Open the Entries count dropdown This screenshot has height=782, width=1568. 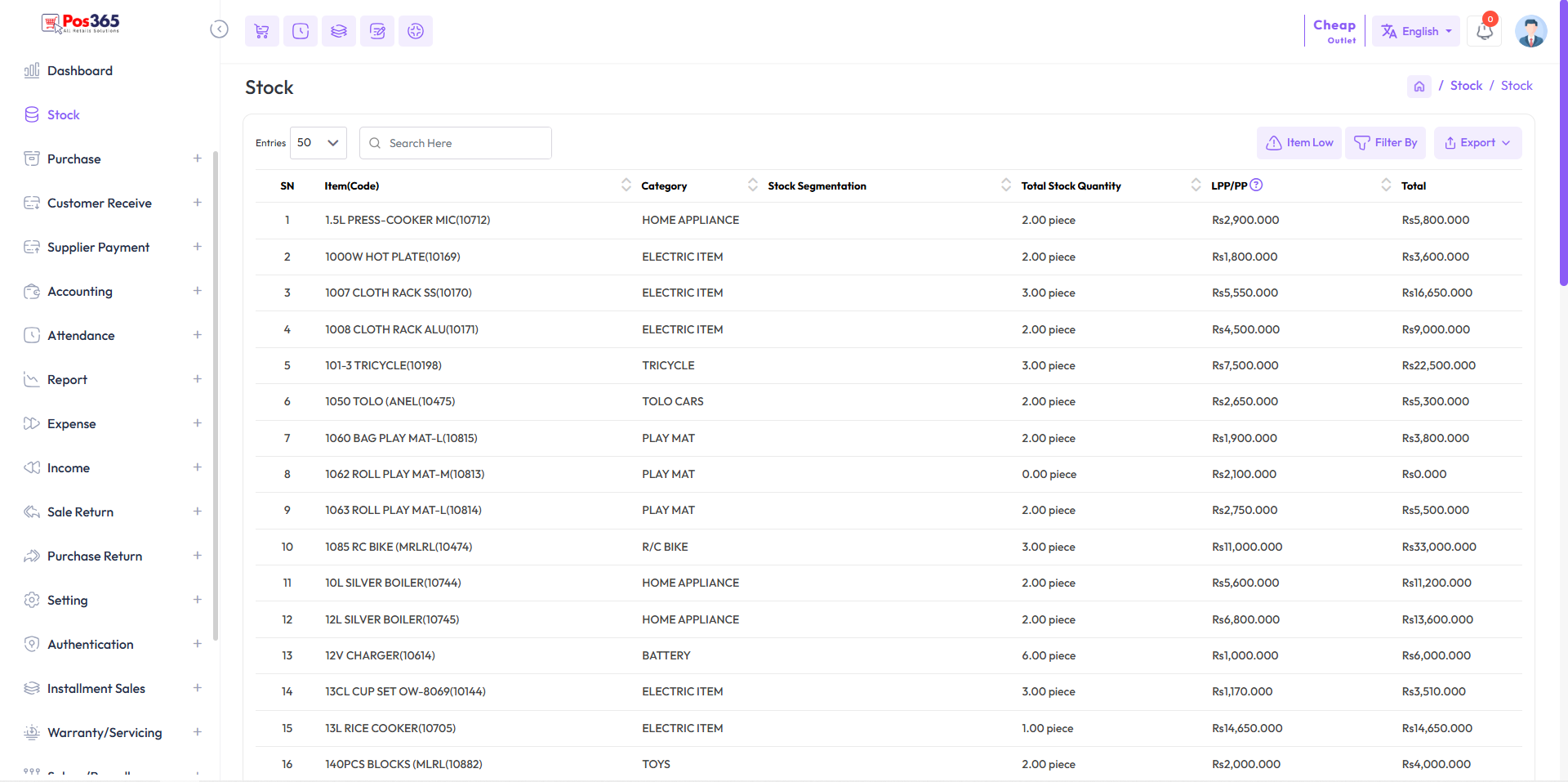318,143
